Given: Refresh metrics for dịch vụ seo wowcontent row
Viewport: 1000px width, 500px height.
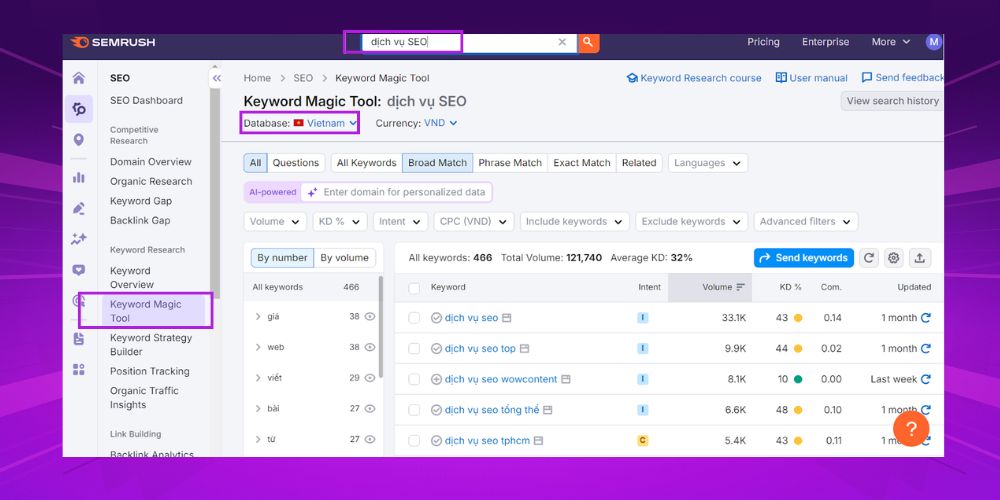Looking at the screenshot, I should 925,379.
